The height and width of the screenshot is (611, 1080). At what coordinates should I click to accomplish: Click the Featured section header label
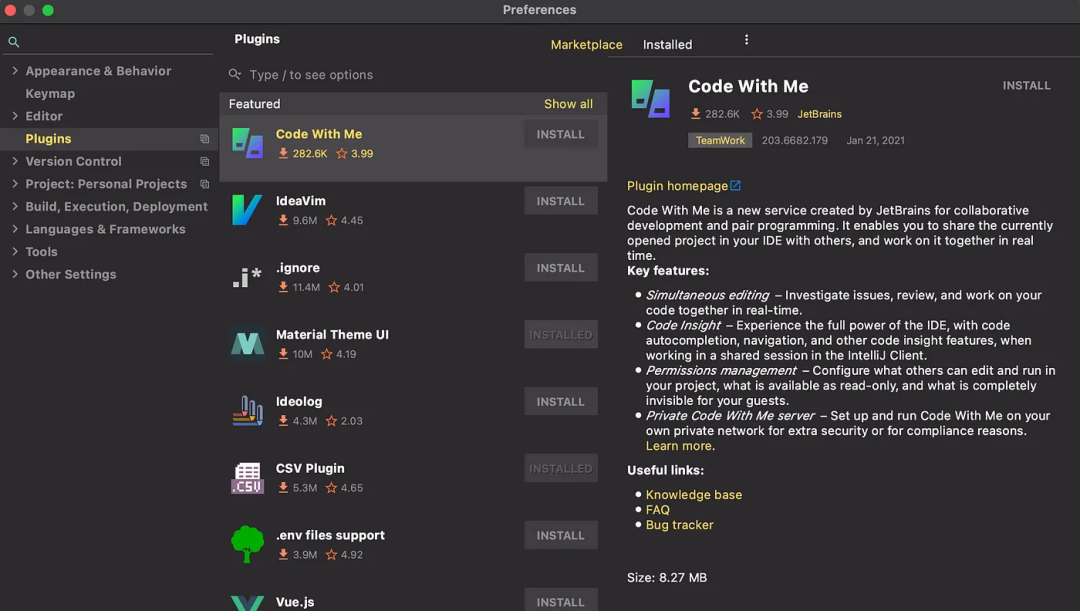[254, 104]
